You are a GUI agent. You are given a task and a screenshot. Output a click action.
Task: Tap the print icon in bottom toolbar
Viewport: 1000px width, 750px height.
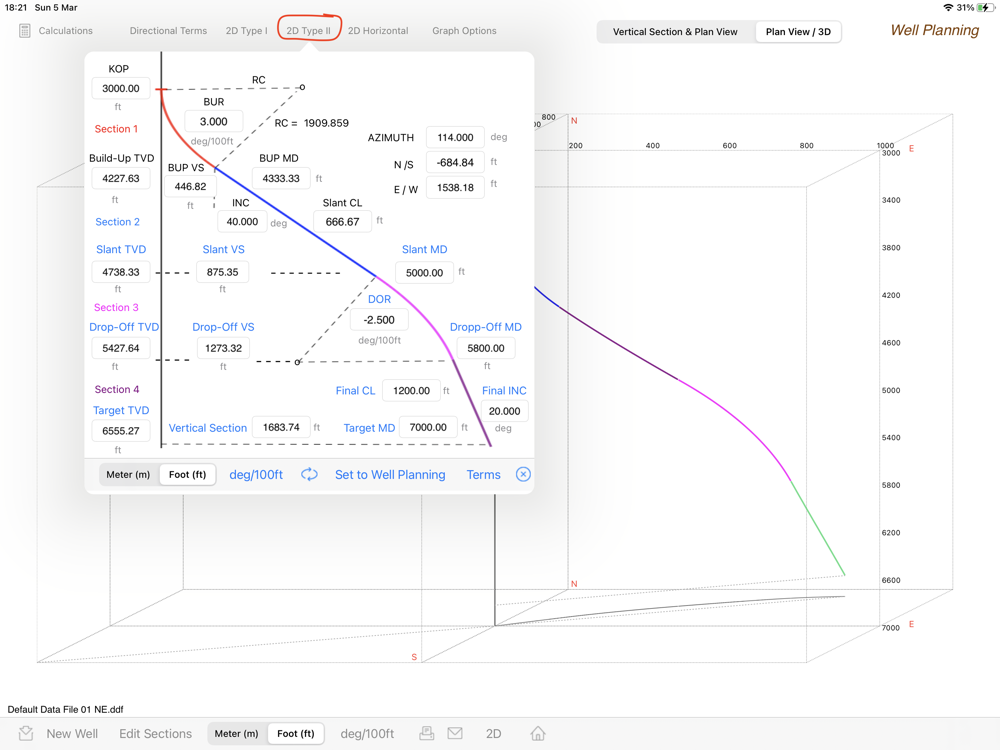point(427,733)
